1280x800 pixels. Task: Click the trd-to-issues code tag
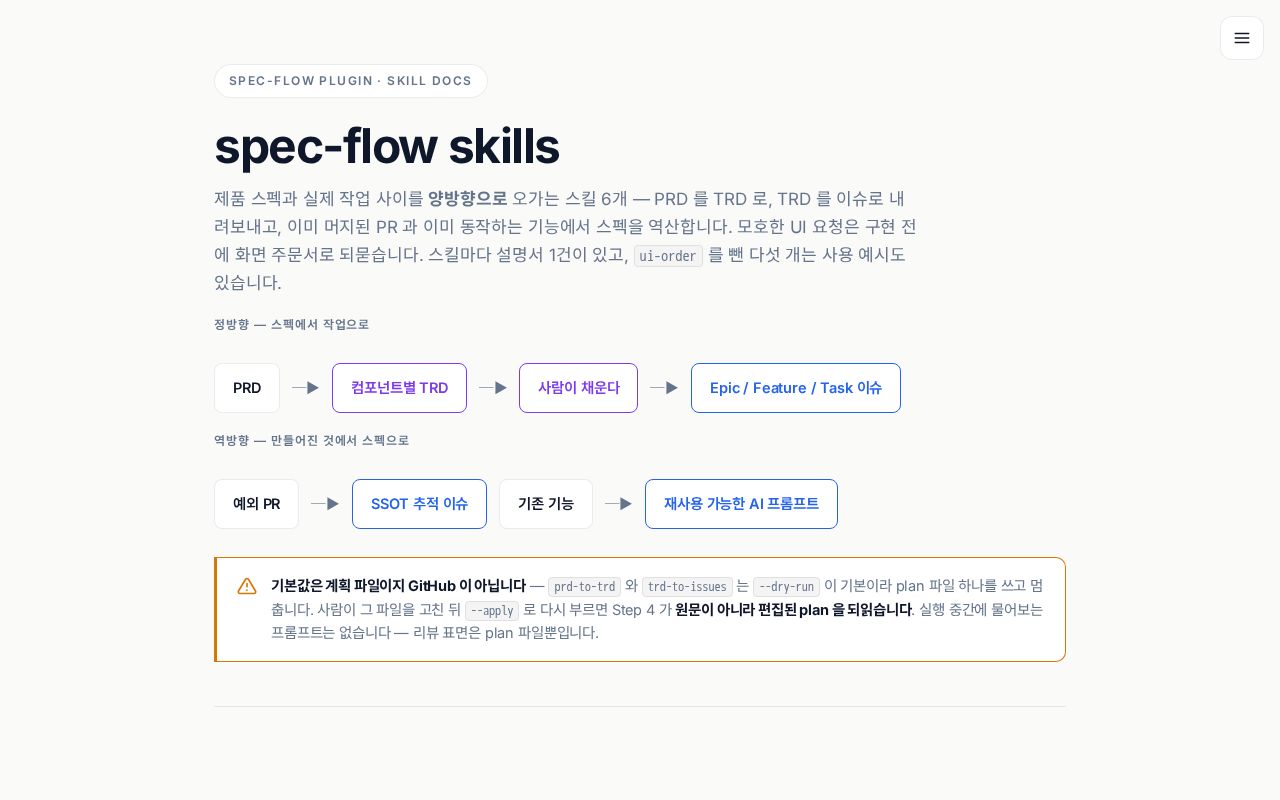pyautogui.click(x=687, y=587)
